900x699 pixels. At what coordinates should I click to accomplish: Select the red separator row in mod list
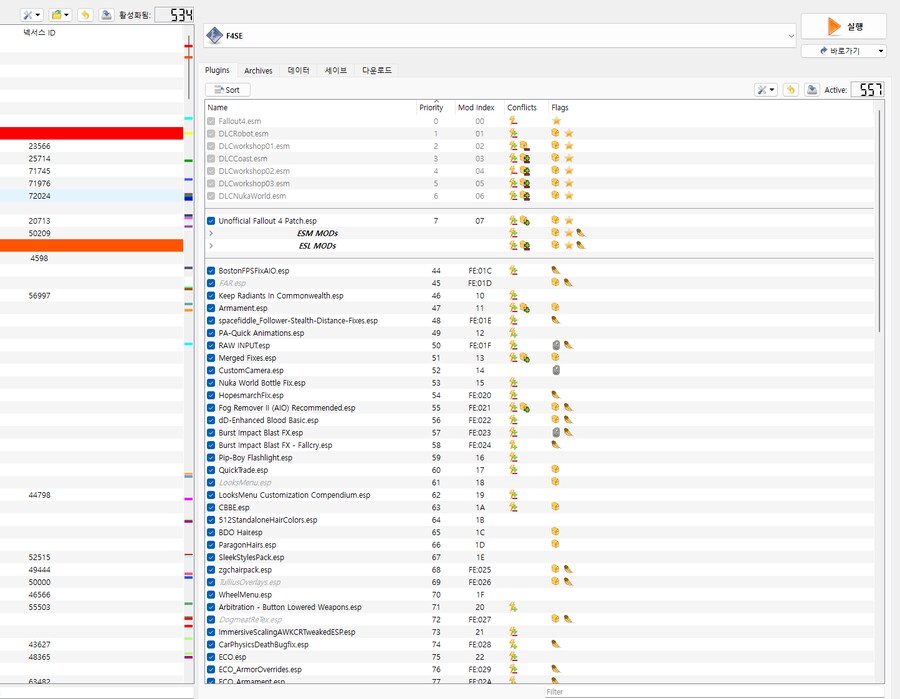(x=91, y=133)
